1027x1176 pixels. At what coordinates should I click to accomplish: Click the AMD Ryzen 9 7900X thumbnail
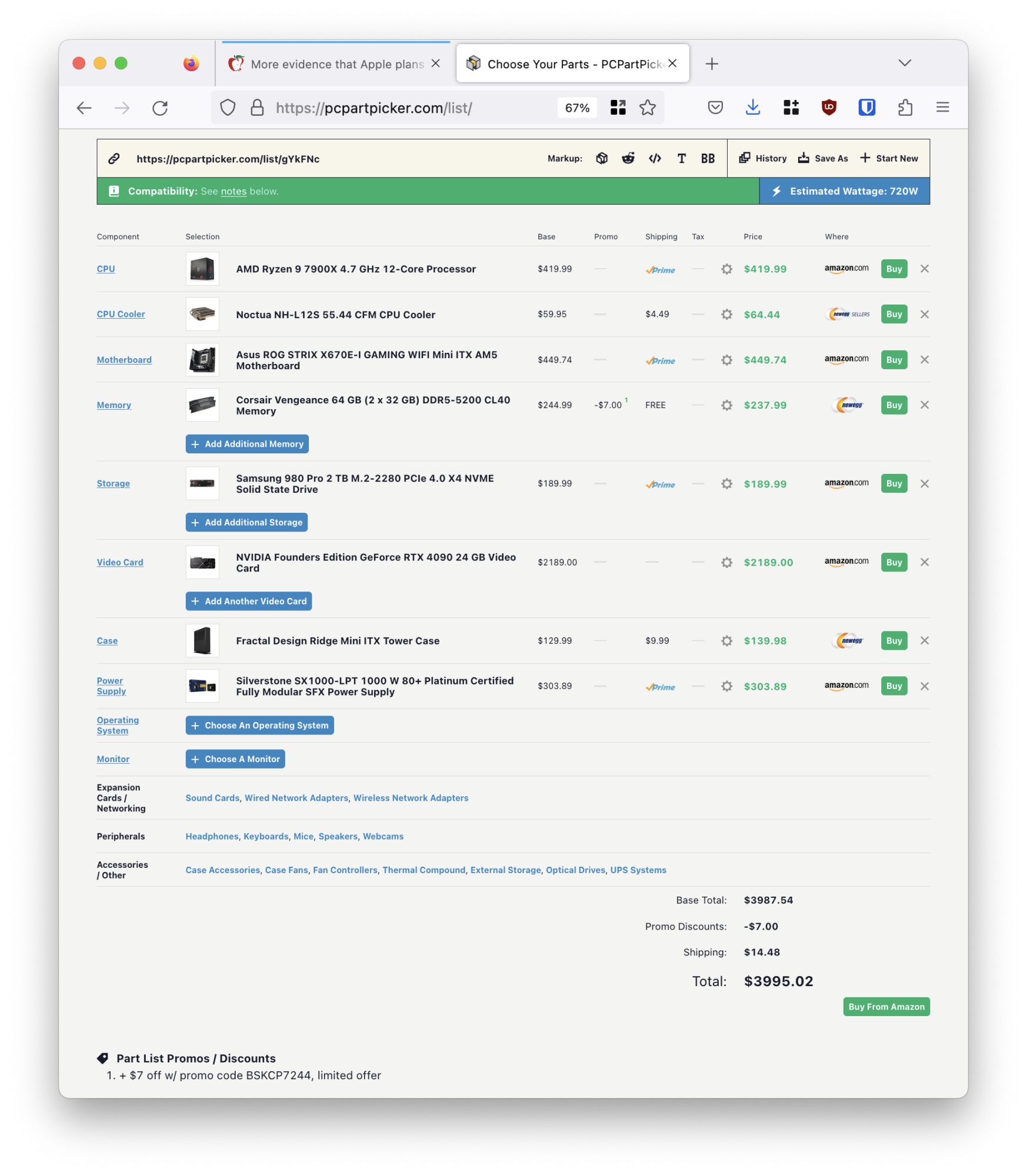point(202,269)
